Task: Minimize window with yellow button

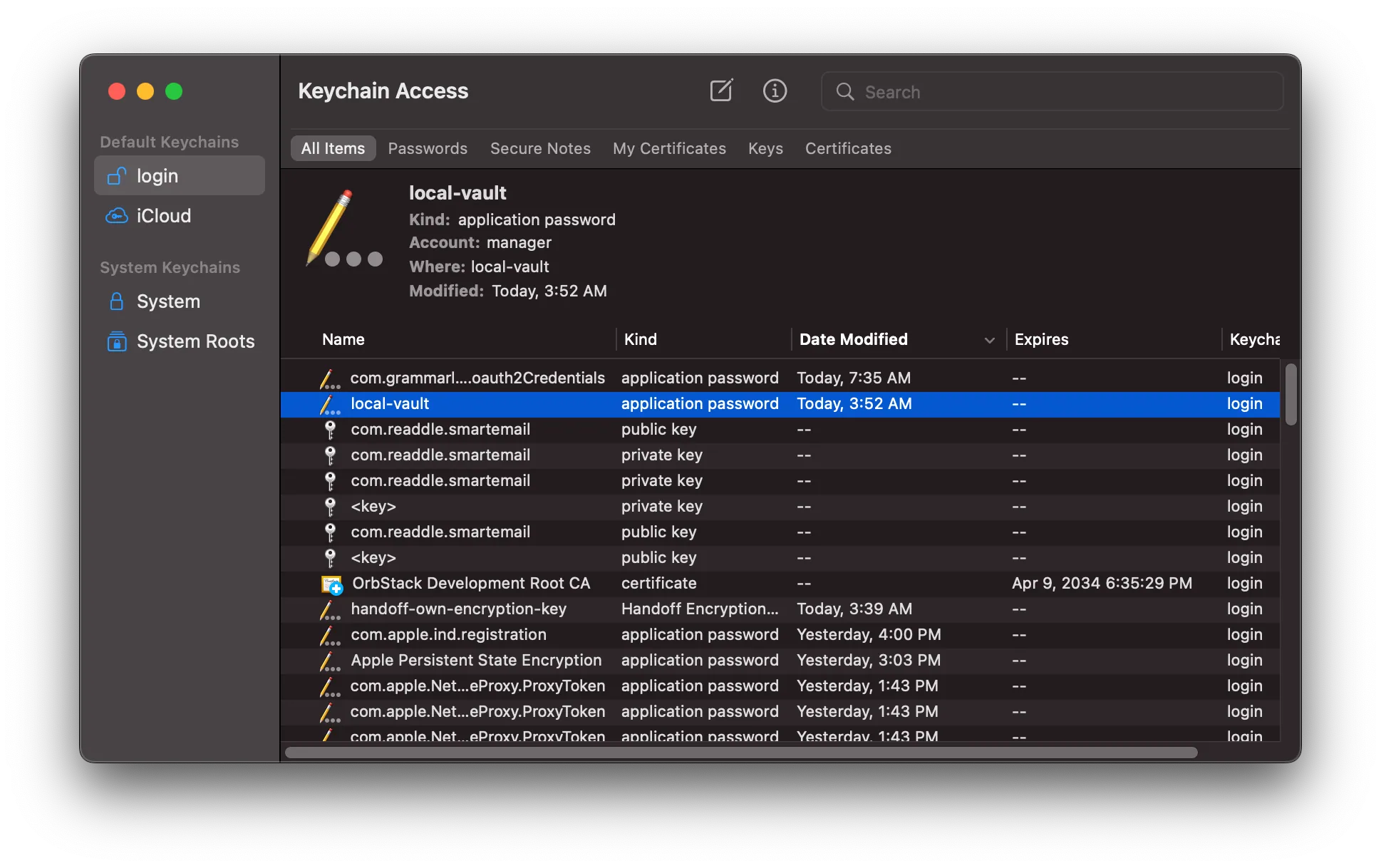Action: click(145, 91)
